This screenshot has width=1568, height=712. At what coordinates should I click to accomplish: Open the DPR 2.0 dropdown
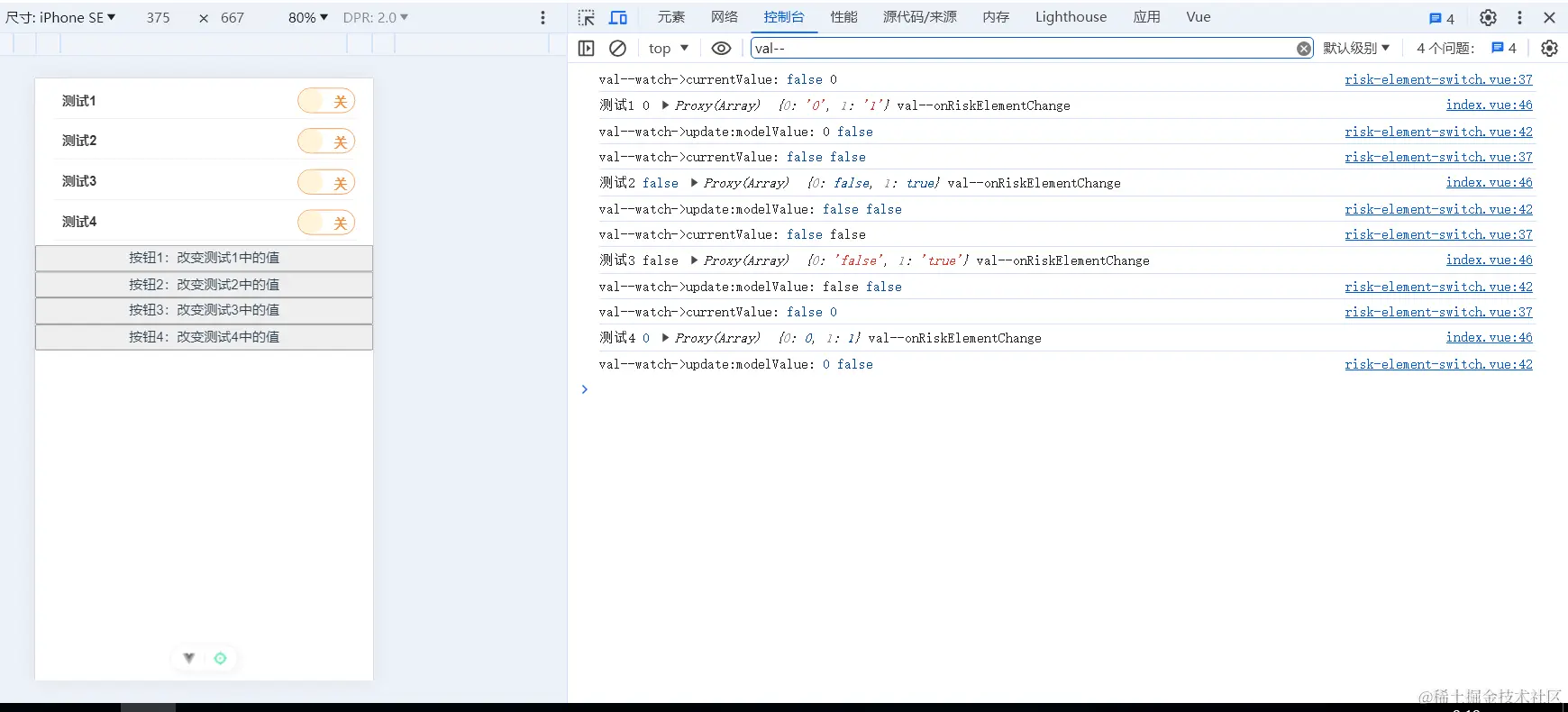click(x=376, y=18)
